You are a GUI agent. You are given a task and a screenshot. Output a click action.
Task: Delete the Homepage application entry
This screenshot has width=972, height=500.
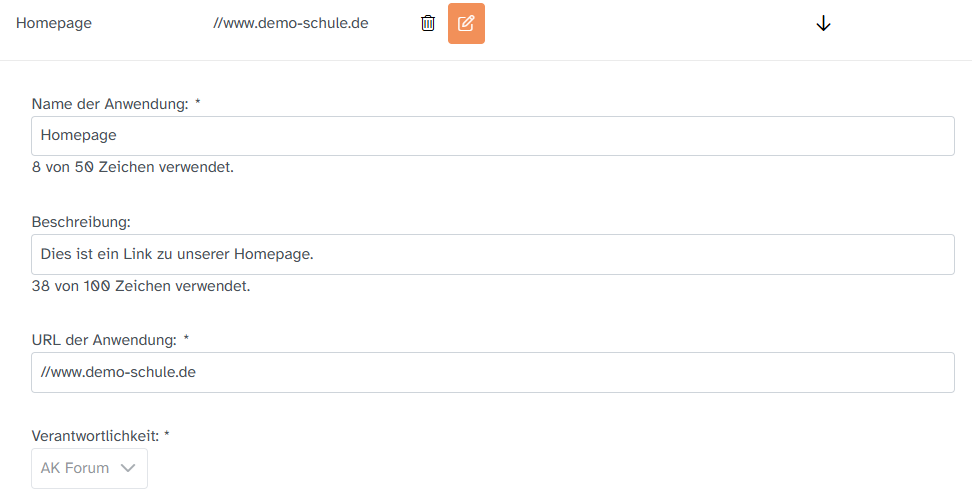428,23
